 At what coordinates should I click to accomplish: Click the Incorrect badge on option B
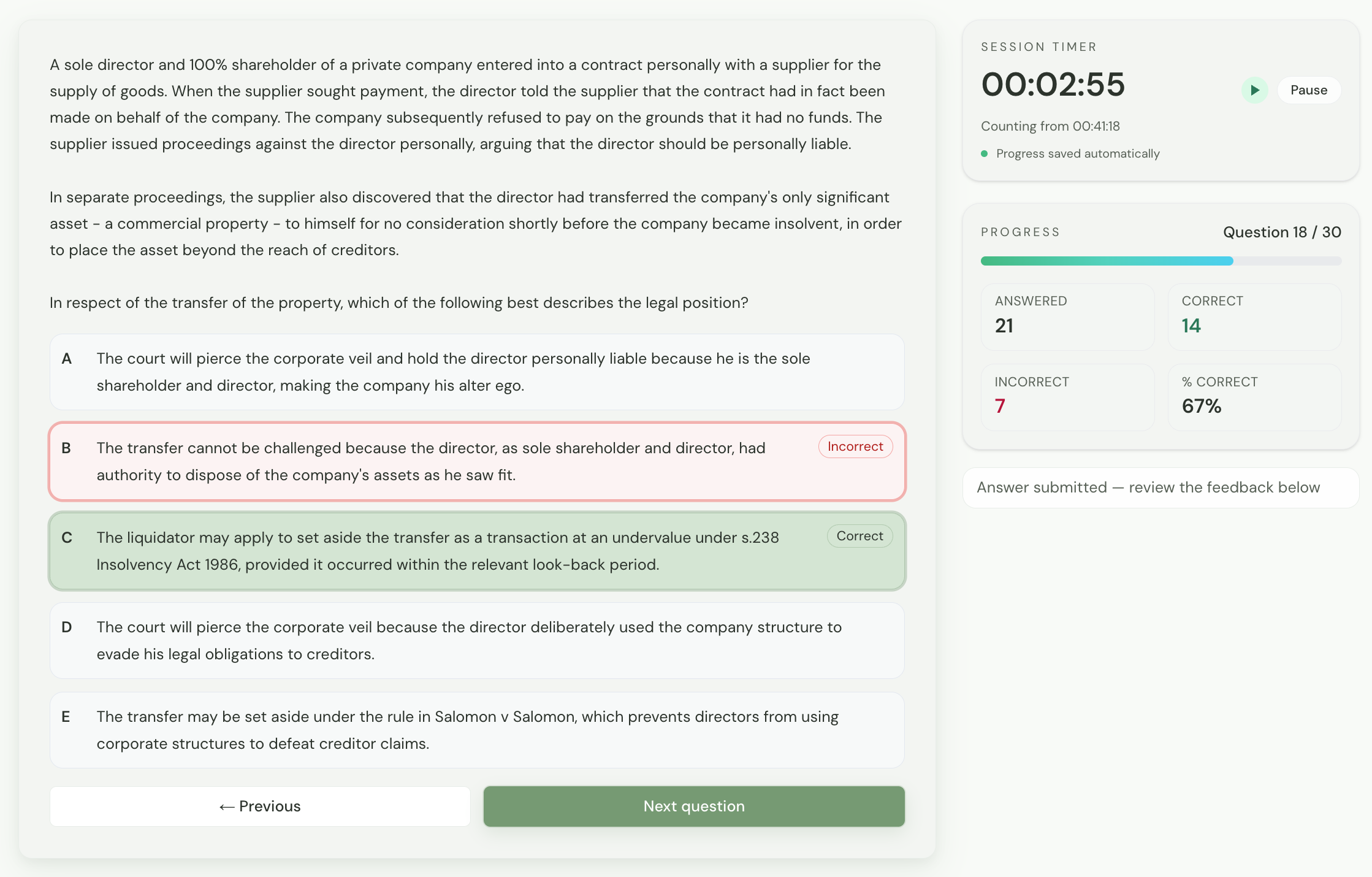pos(855,446)
